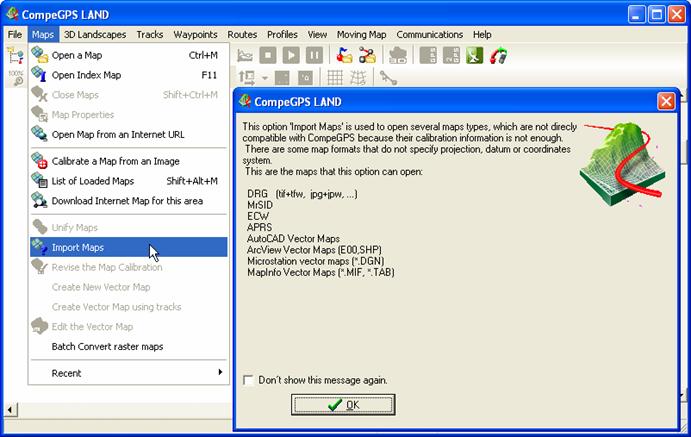Click the distance measuring line icon
The height and width of the screenshot is (437, 691).
point(388,78)
